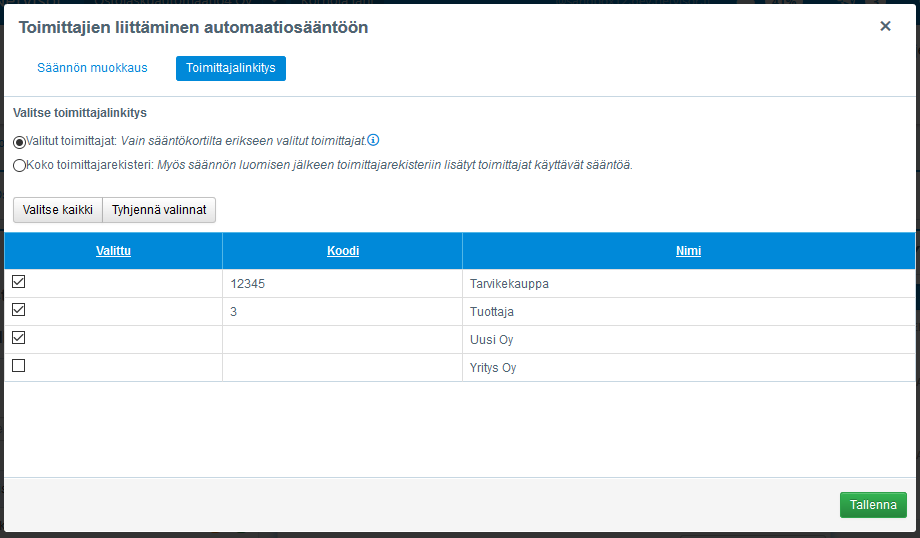Save changes with the Tallenna button
This screenshot has width=920, height=538.
tap(872, 505)
